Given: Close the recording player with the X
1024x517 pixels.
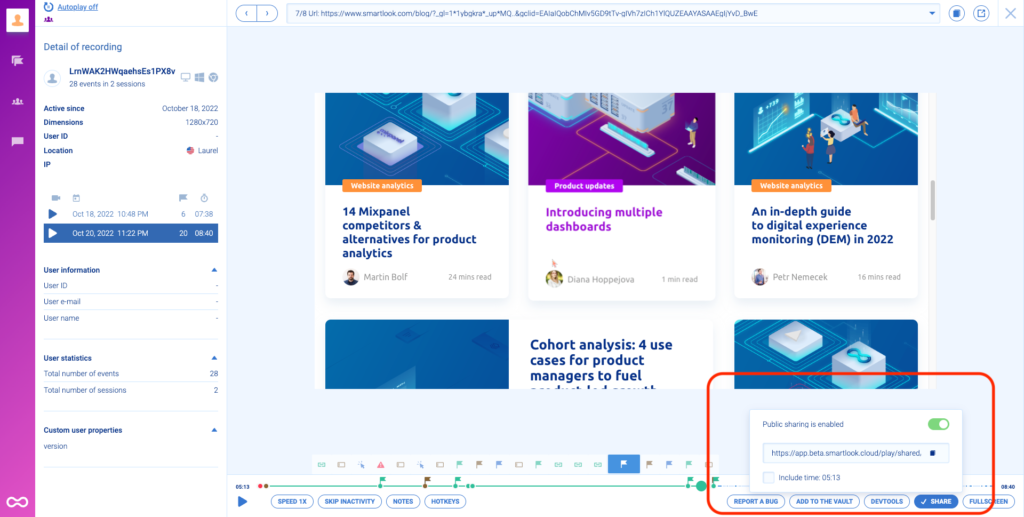Looking at the screenshot, I should tap(1010, 13).
